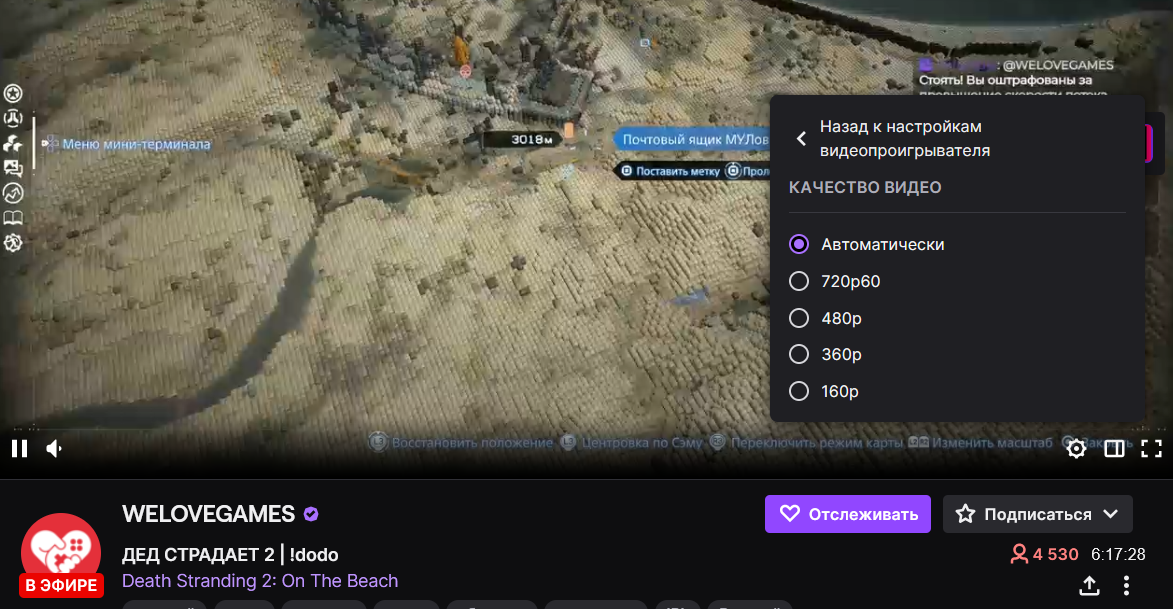Screen dimensions: 1173x609
Task: Toggle theater mode icon
Action: 1114,448
